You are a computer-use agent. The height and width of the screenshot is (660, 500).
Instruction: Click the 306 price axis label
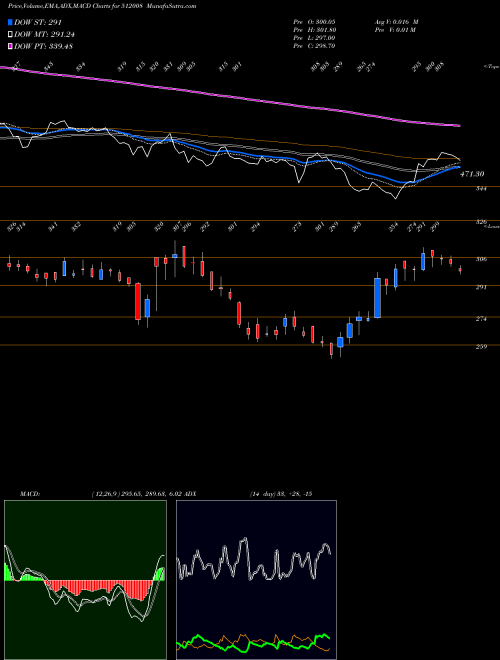coord(481,259)
